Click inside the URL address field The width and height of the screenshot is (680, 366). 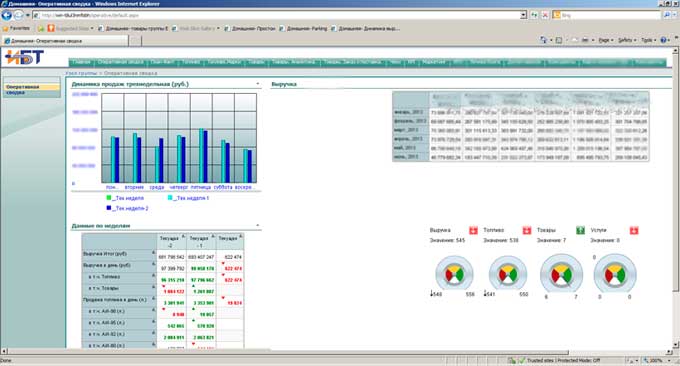pyautogui.click(x=278, y=15)
